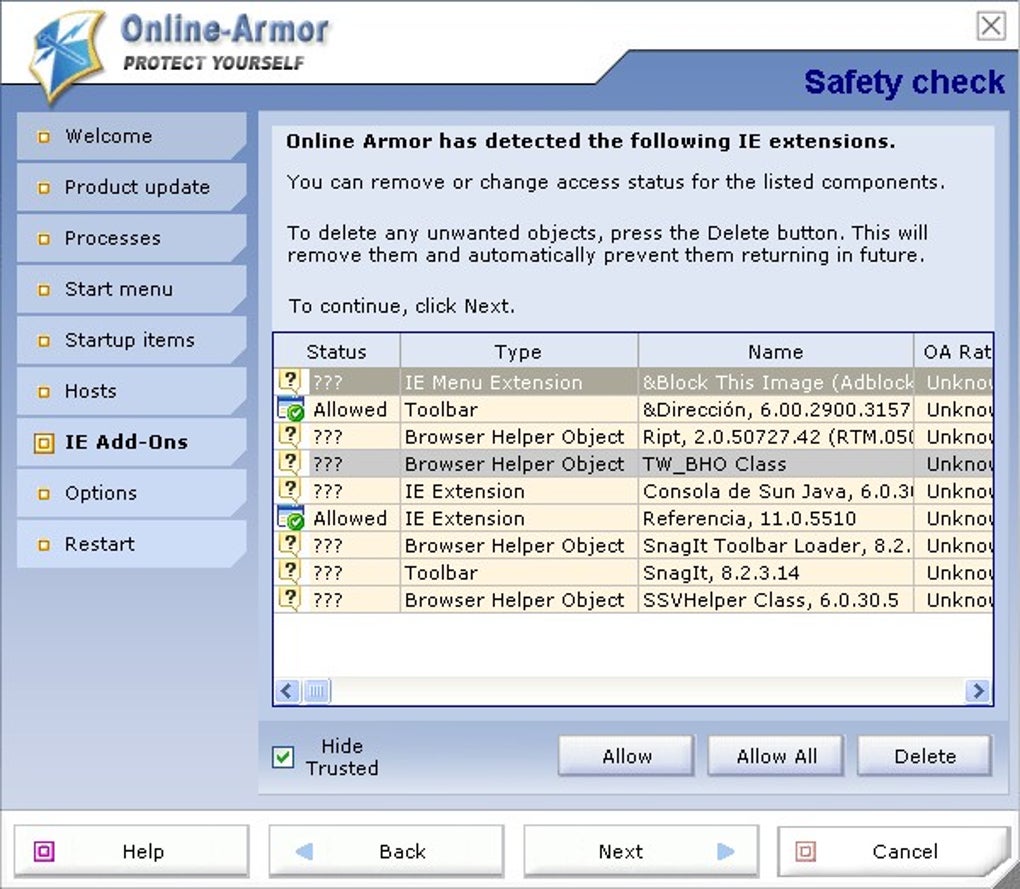Select the 'Ript, 2.0.50727.42' name cell
This screenshot has width=1020, height=889.
(776, 436)
